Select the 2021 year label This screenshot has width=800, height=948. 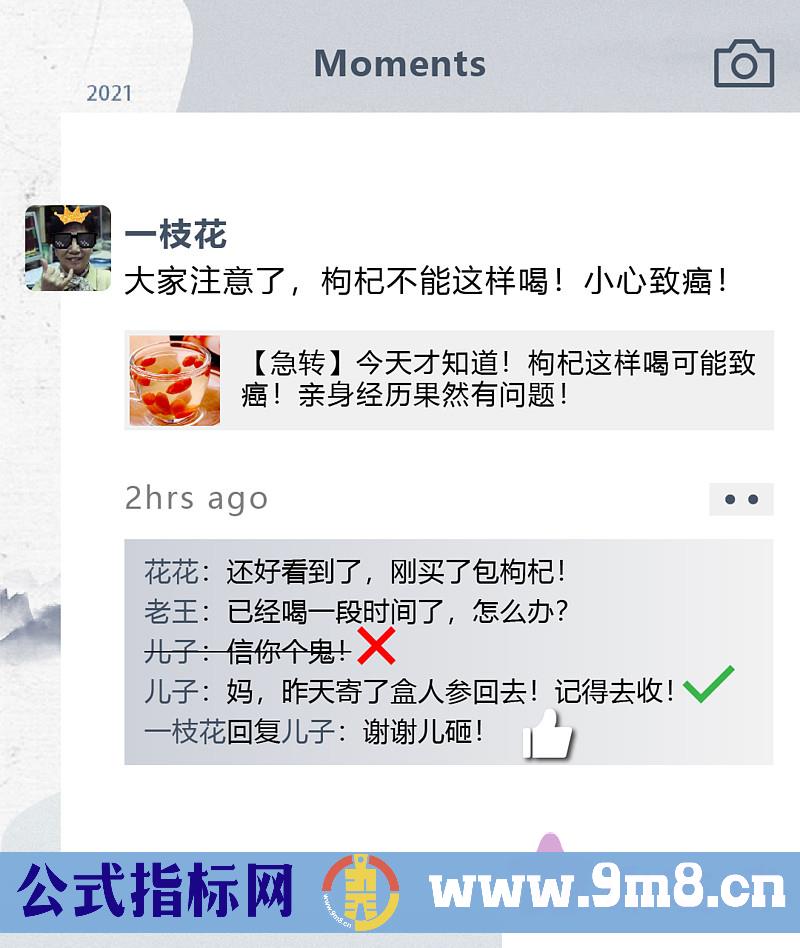click(x=109, y=93)
